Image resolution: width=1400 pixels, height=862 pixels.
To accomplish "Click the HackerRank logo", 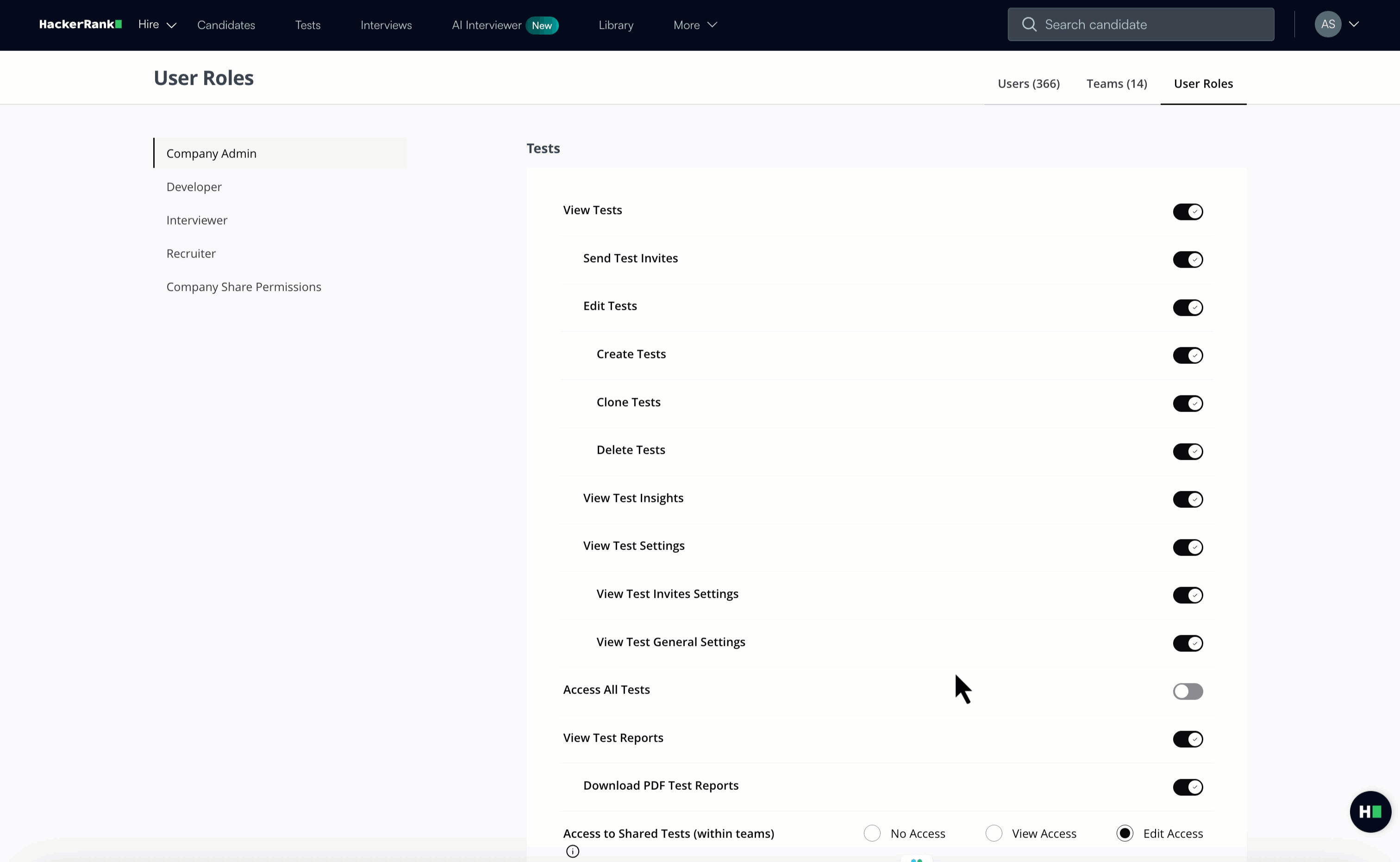I will coord(79,24).
